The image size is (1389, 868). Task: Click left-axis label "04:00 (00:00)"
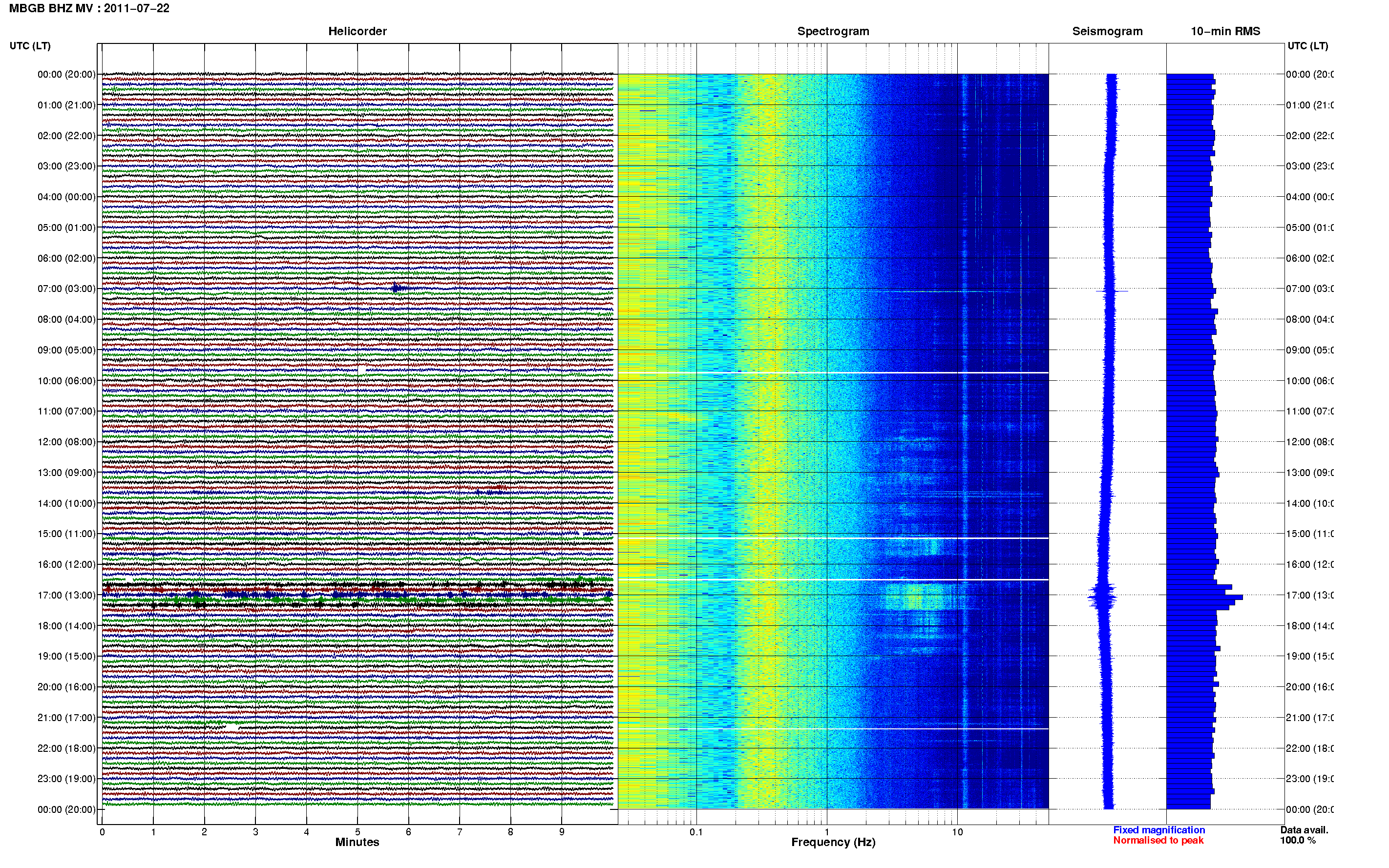pyautogui.click(x=66, y=197)
